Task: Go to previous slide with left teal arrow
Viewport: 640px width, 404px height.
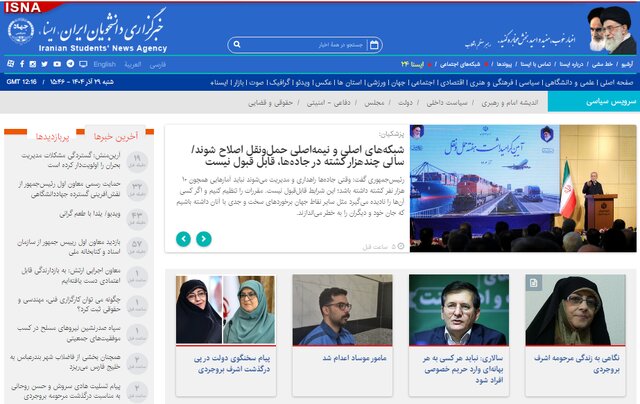Action: [183, 238]
